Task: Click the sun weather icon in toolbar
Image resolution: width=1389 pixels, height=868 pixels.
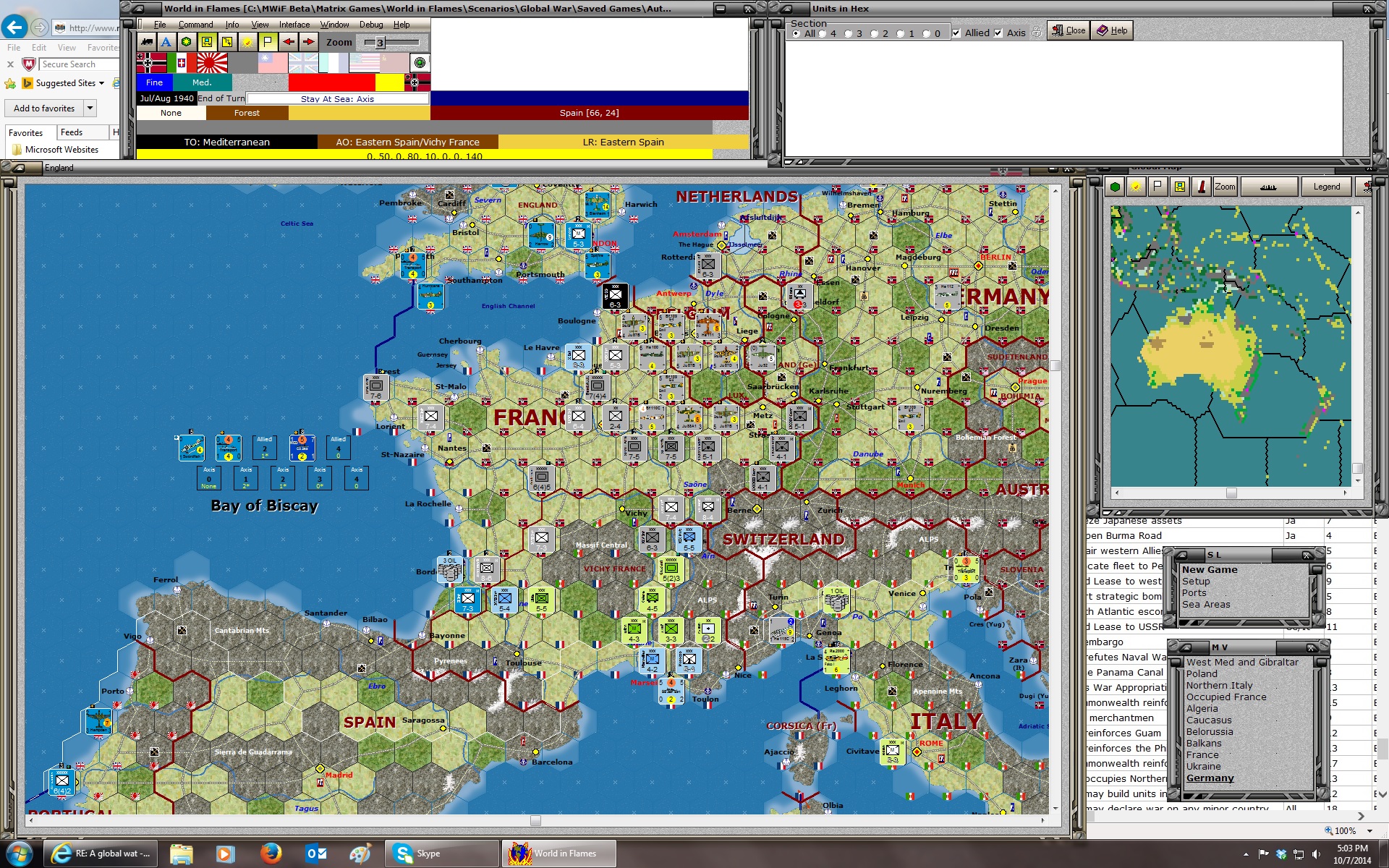Action: (247, 42)
